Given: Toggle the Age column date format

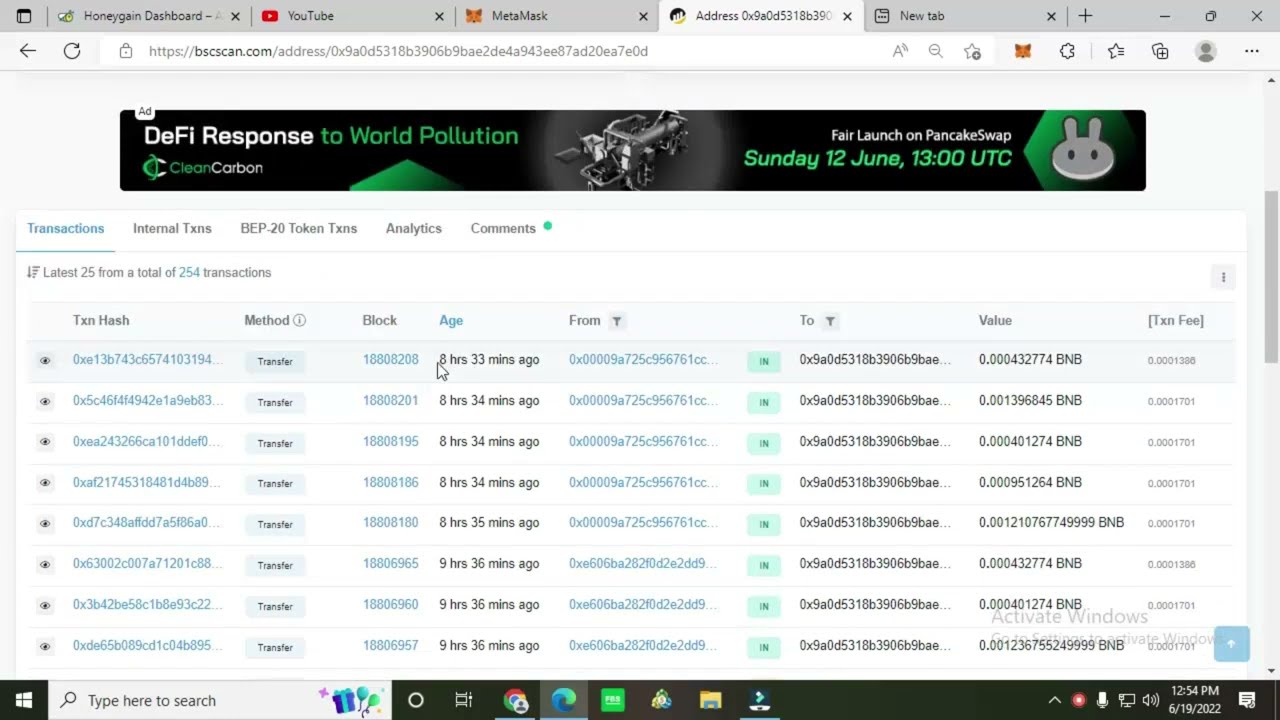Looking at the screenshot, I should pyautogui.click(x=451, y=320).
